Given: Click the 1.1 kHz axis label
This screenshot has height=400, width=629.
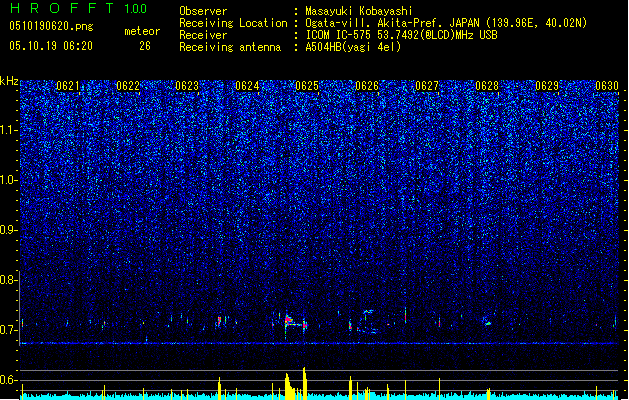Looking at the screenshot, I should [9, 130].
